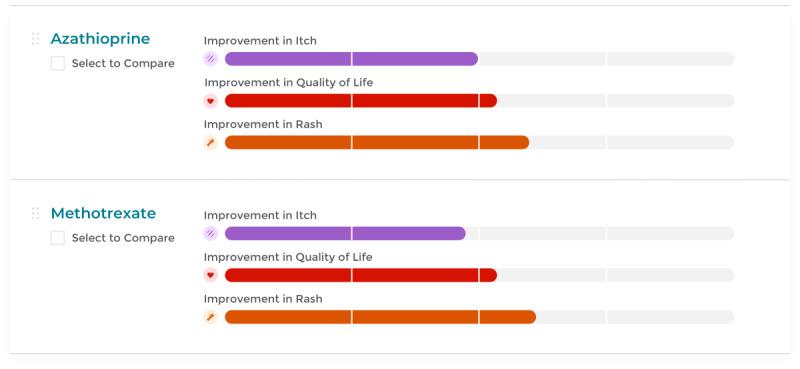Check Select to Compare for Azathioprine
Image resolution: width=800 pixels, height=369 pixels.
pyautogui.click(x=58, y=63)
